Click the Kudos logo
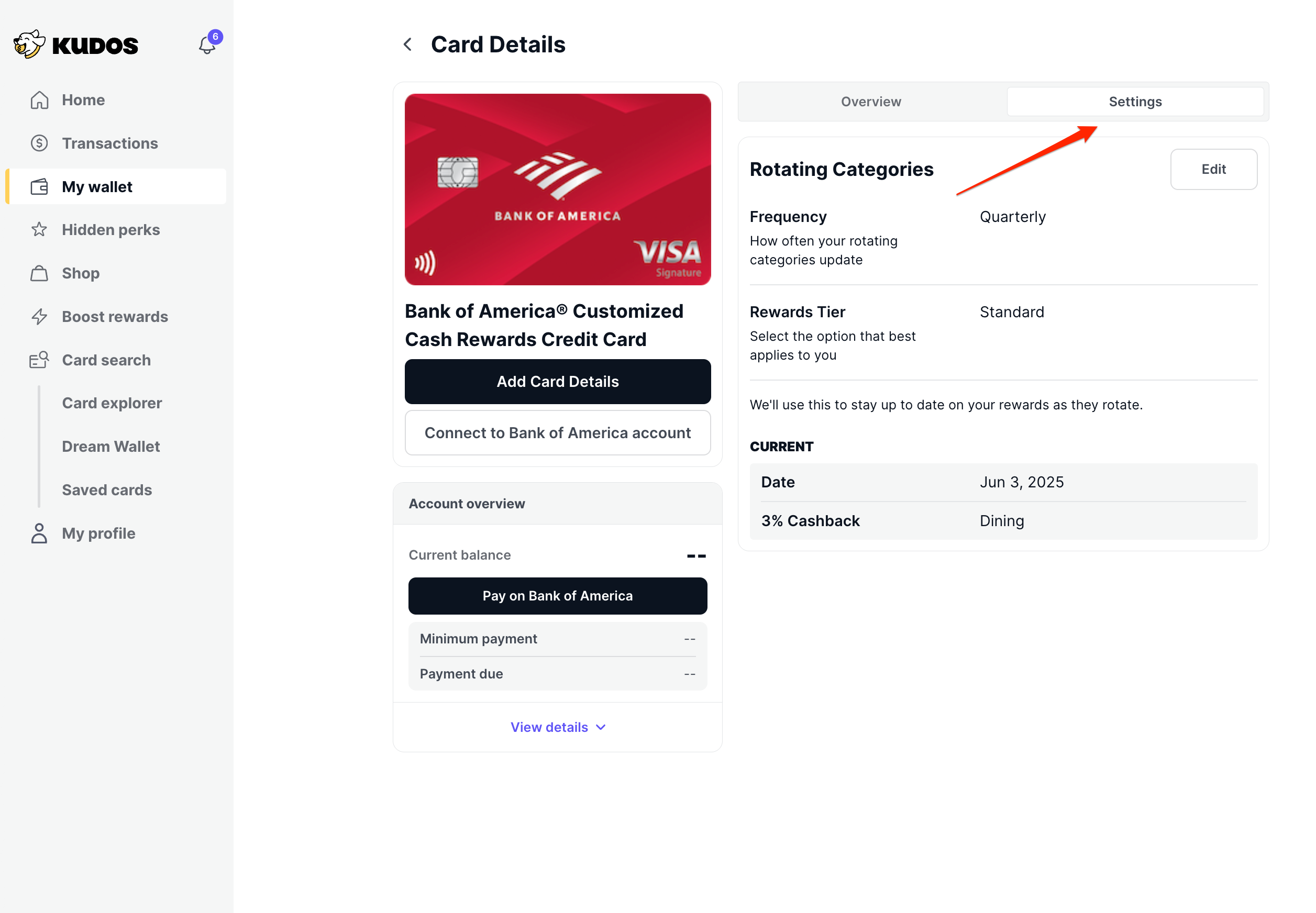Image resolution: width=1316 pixels, height=913 pixels. [x=76, y=44]
